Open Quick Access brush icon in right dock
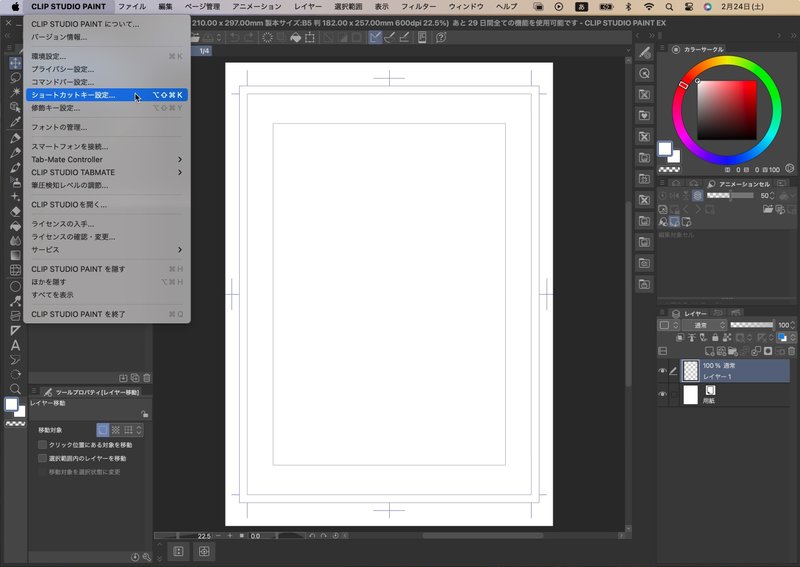The height and width of the screenshot is (567, 800). [x=644, y=52]
